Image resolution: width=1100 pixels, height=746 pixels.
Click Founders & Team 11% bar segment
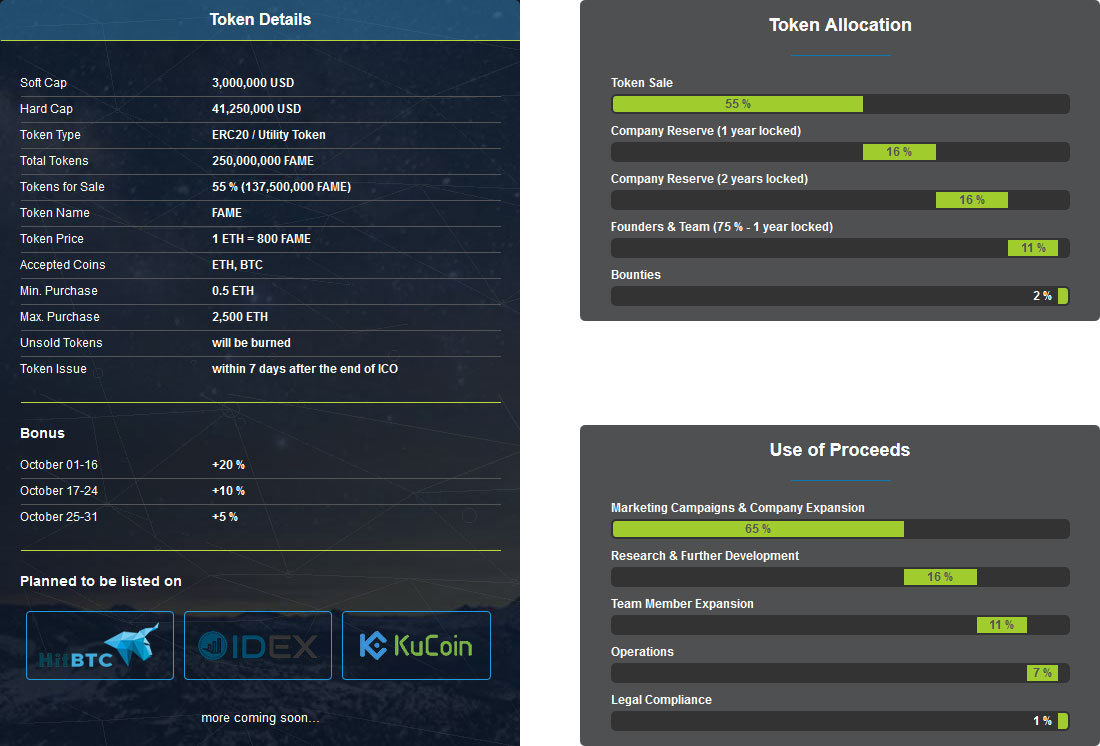point(1032,248)
